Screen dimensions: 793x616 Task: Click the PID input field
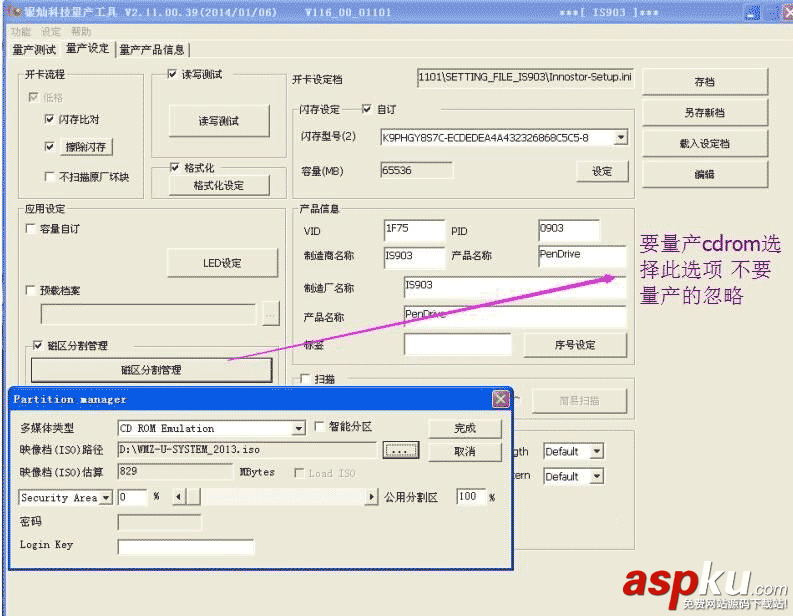[569, 230]
